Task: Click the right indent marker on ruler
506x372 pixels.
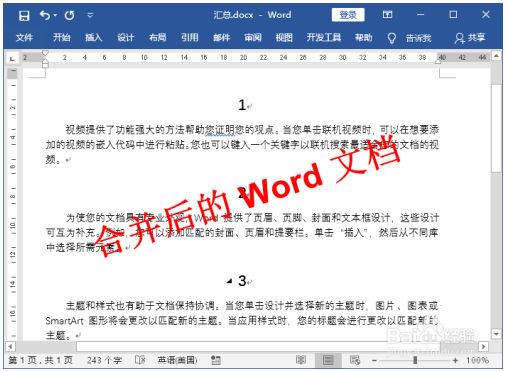Action: [x=439, y=61]
